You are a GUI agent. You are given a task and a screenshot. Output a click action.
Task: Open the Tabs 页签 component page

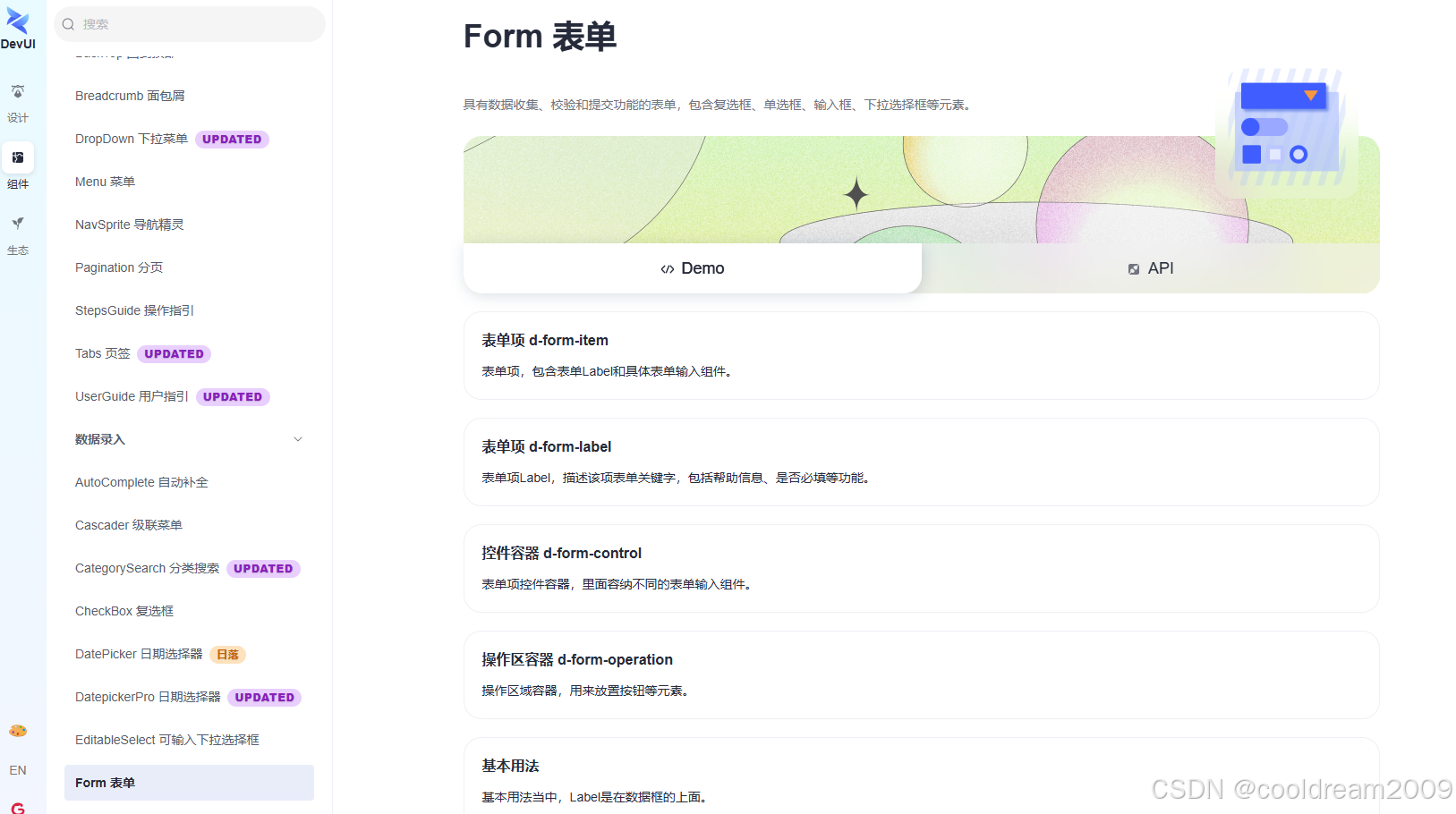pyautogui.click(x=102, y=353)
